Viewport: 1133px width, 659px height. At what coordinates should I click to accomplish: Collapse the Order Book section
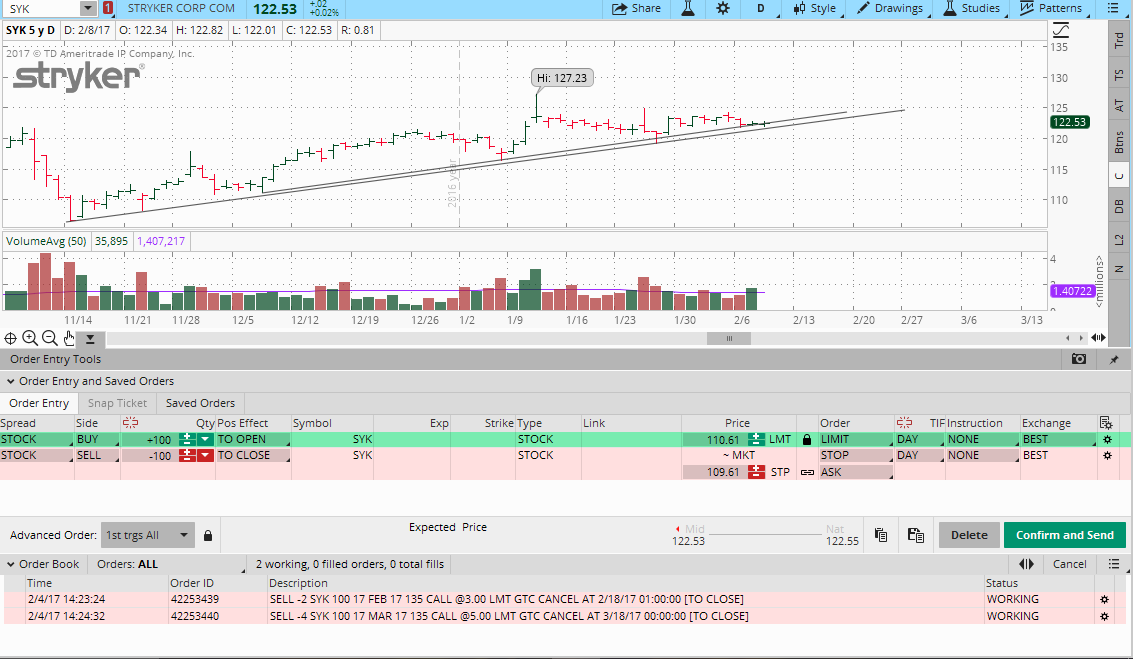pyautogui.click(x=11, y=564)
